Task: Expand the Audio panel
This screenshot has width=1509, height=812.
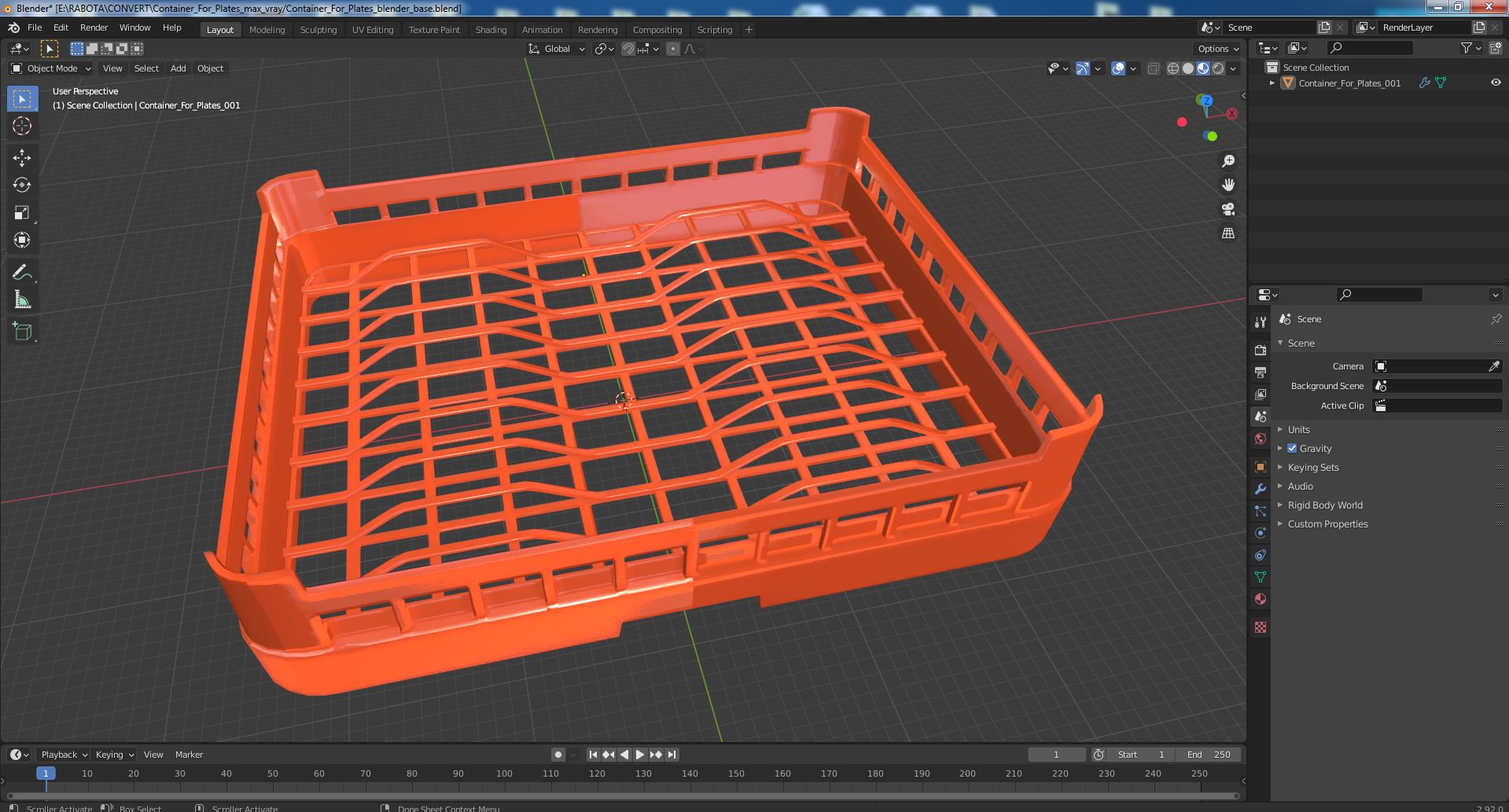Action: tap(1301, 486)
